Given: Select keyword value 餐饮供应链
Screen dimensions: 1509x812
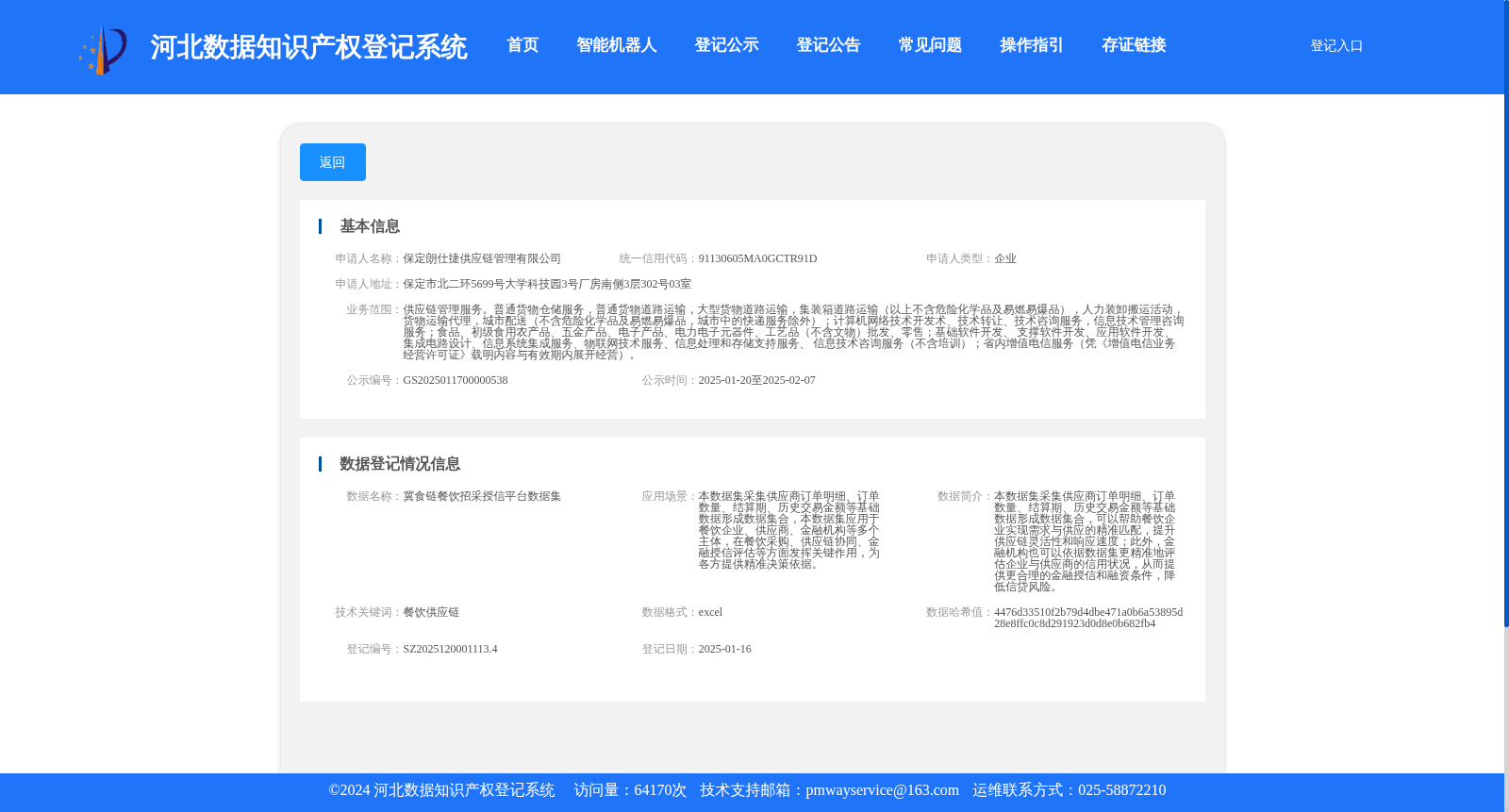Looking at the screenshot, I should [431, 612].
